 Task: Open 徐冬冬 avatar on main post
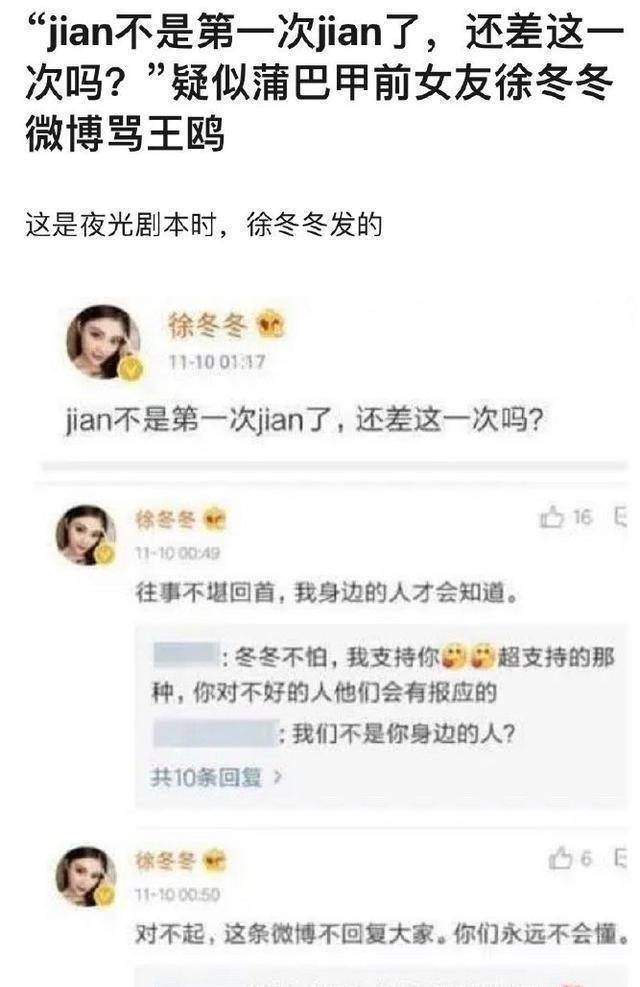(x=104, y=341)
